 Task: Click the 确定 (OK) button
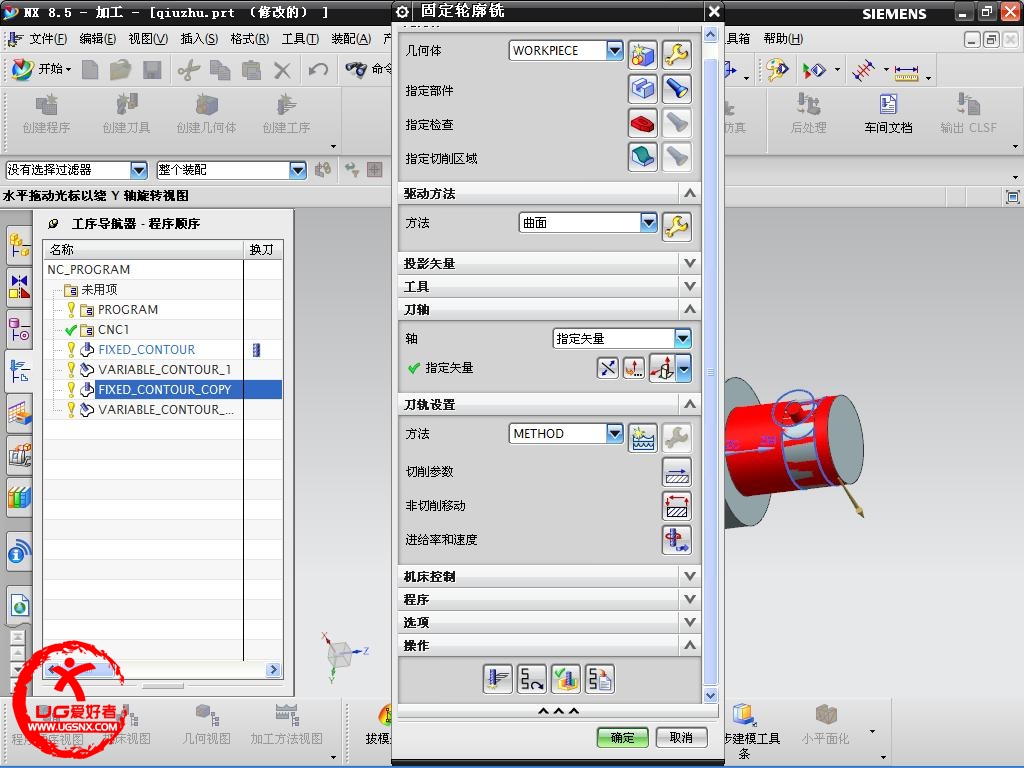(x=622, y=737)
